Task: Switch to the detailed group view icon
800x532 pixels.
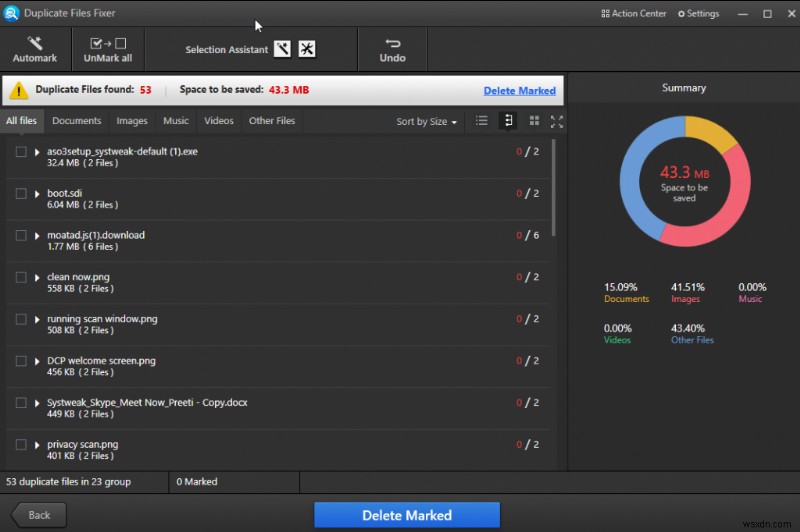Action: tap(508, 121)
